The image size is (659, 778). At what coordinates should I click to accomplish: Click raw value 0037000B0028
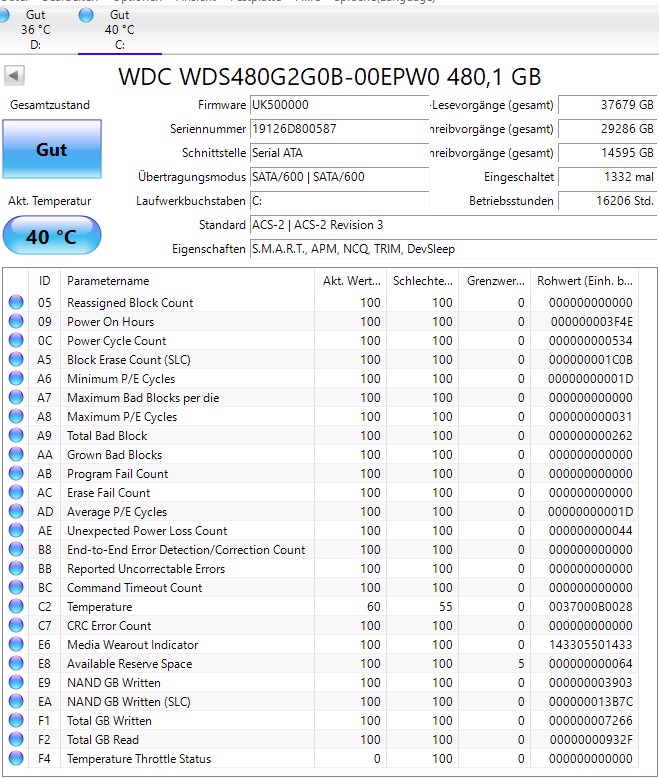tap(591, 606)
